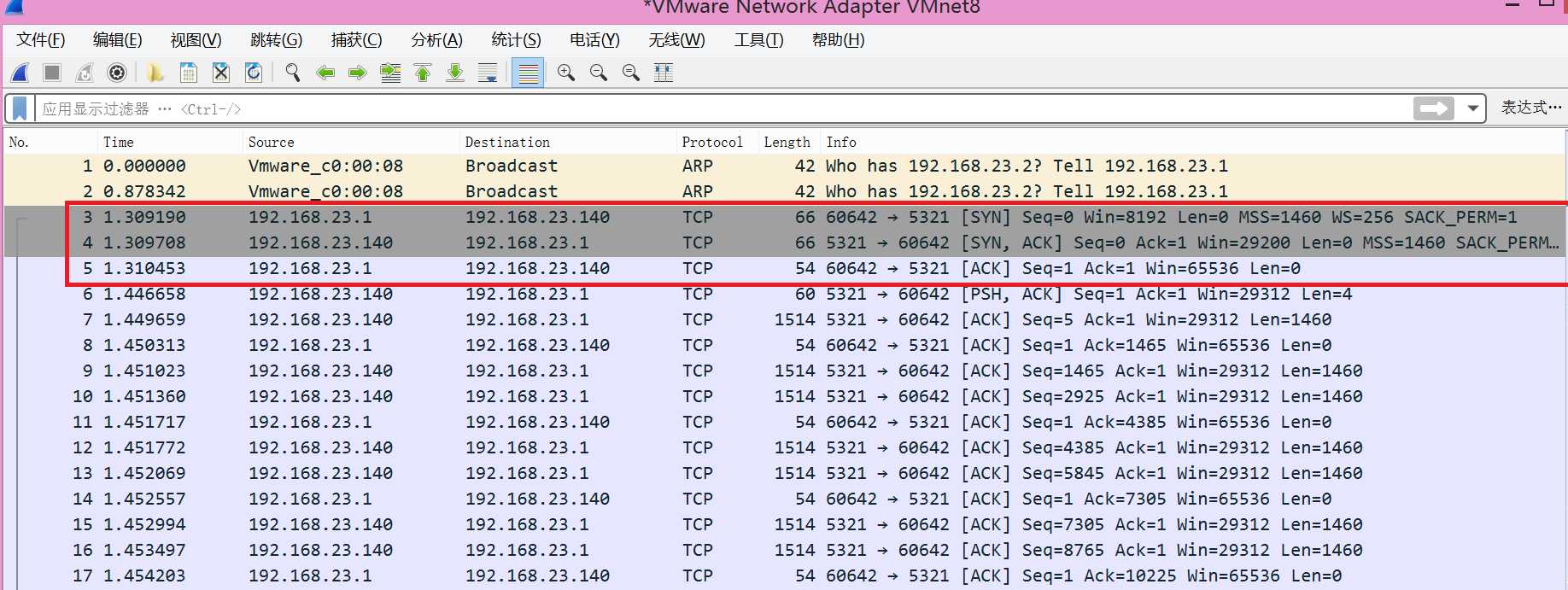Sort by the Destination column header

[x=568, y=142]
